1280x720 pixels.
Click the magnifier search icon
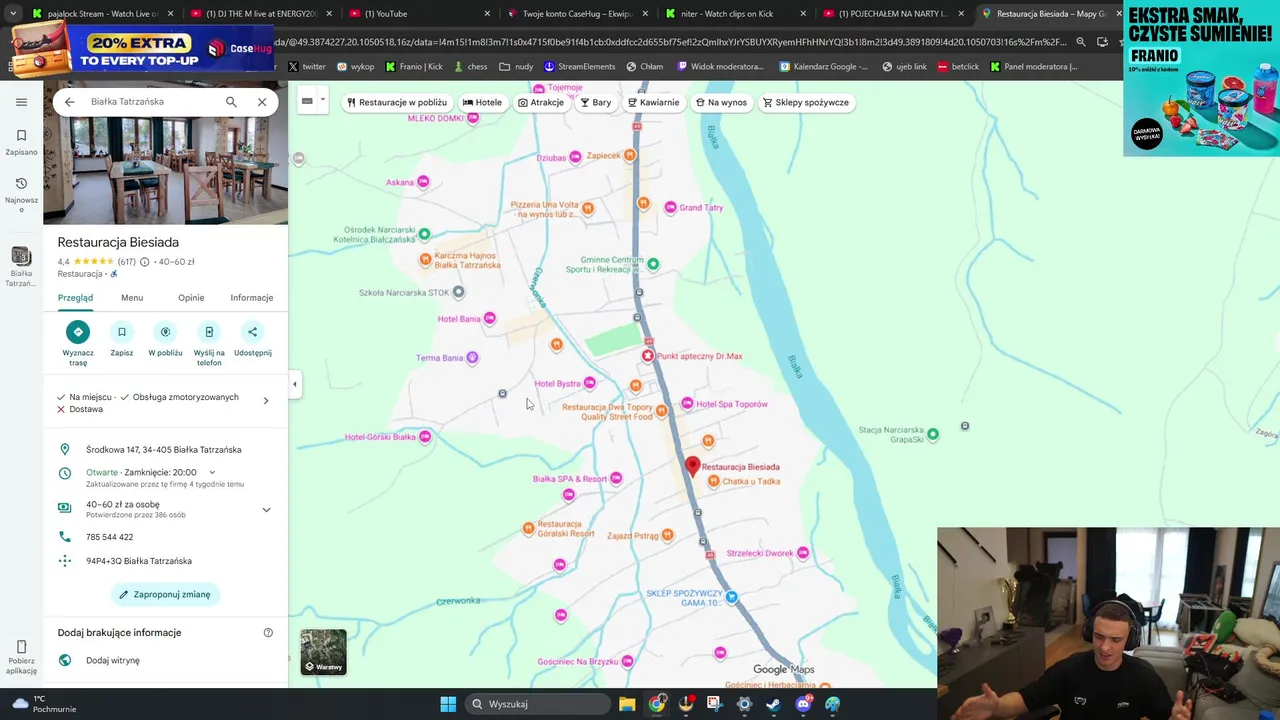231,102
